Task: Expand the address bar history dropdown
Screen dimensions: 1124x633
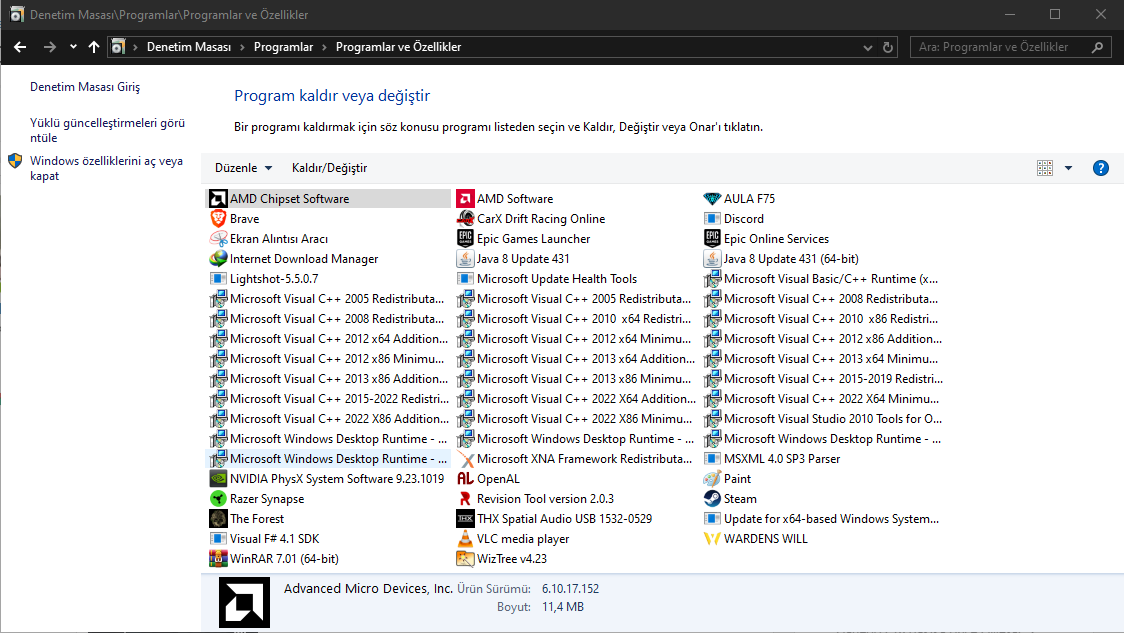Action: pyautogui.click(x=867, y=47)
